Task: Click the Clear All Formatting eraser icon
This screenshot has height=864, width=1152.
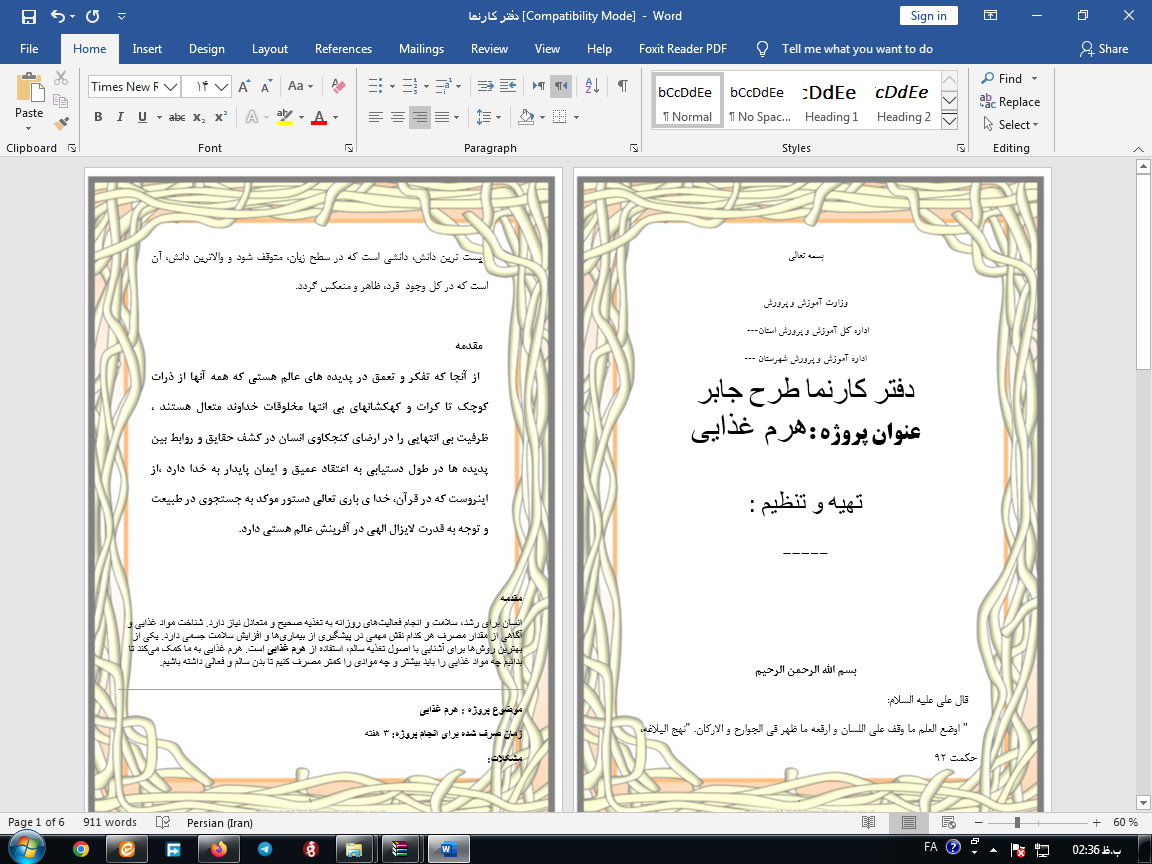Action: [338, 86]
